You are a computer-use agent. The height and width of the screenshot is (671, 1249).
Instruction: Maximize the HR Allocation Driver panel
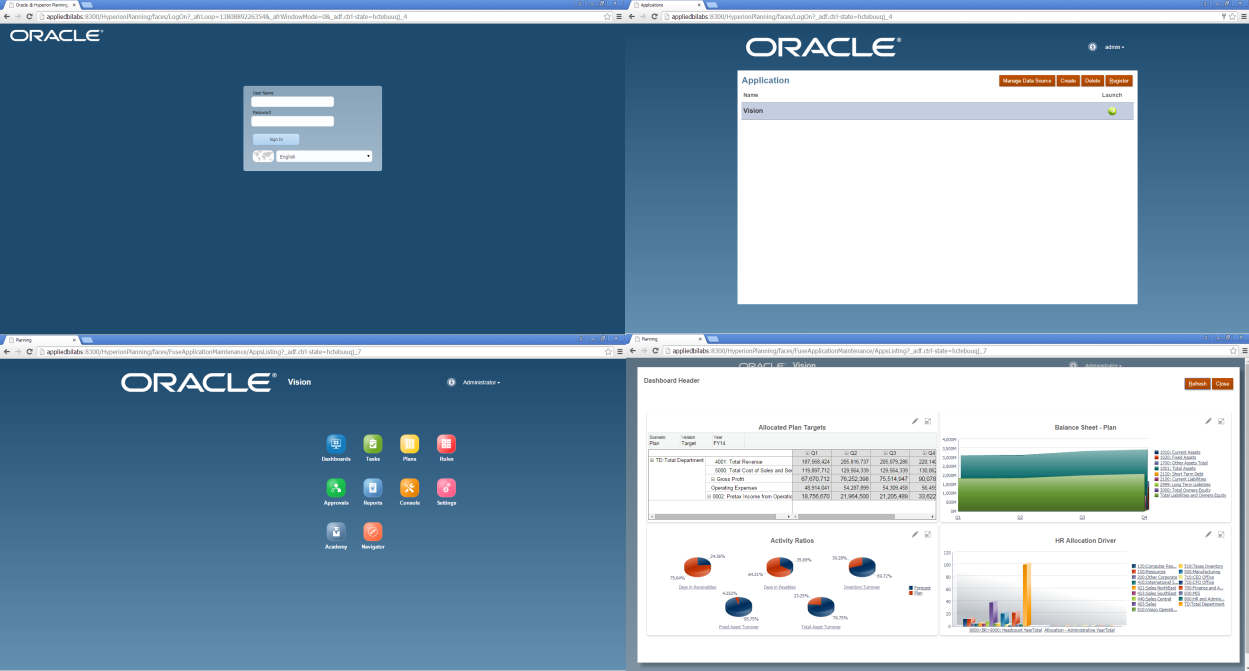click(x=1221, y=535)
